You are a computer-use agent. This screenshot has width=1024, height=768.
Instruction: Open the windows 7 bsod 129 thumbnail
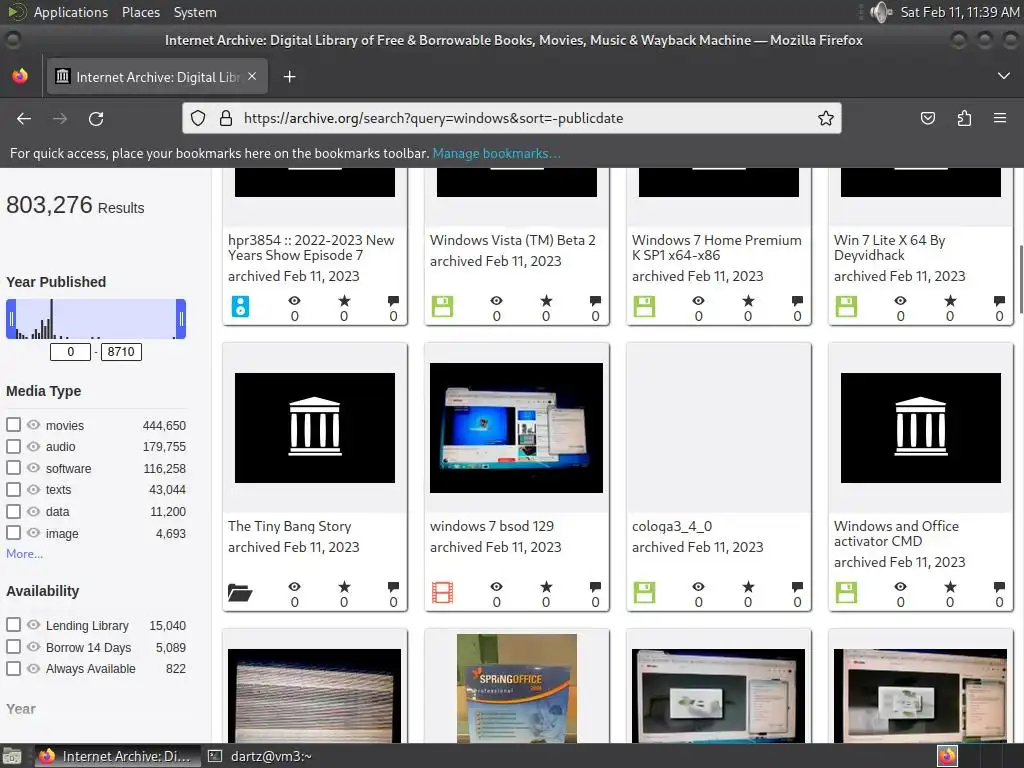(x=517, y=428)
